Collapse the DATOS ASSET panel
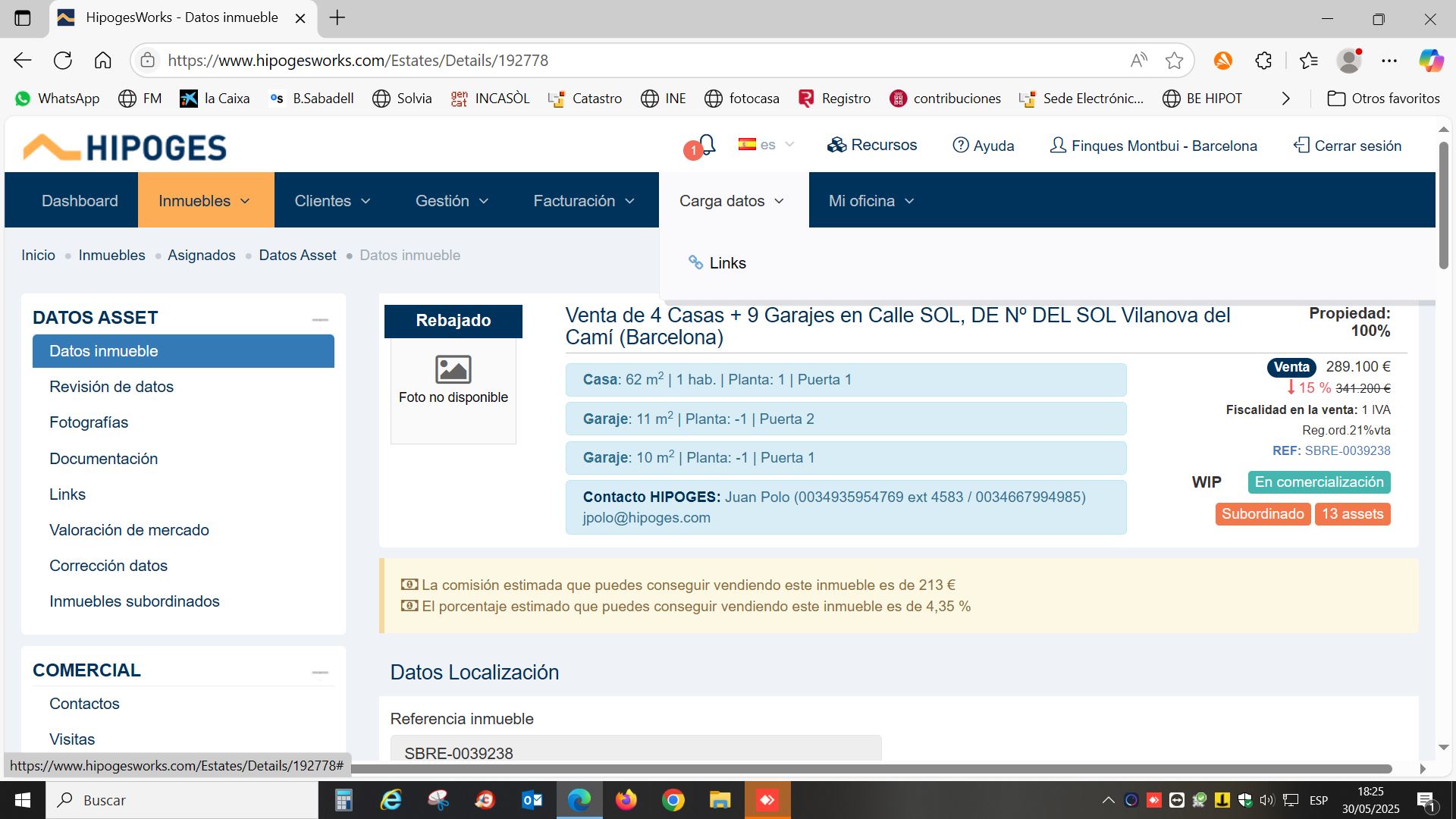The width and height of the screenshot is (1456, 819). [x=320, y=319]
